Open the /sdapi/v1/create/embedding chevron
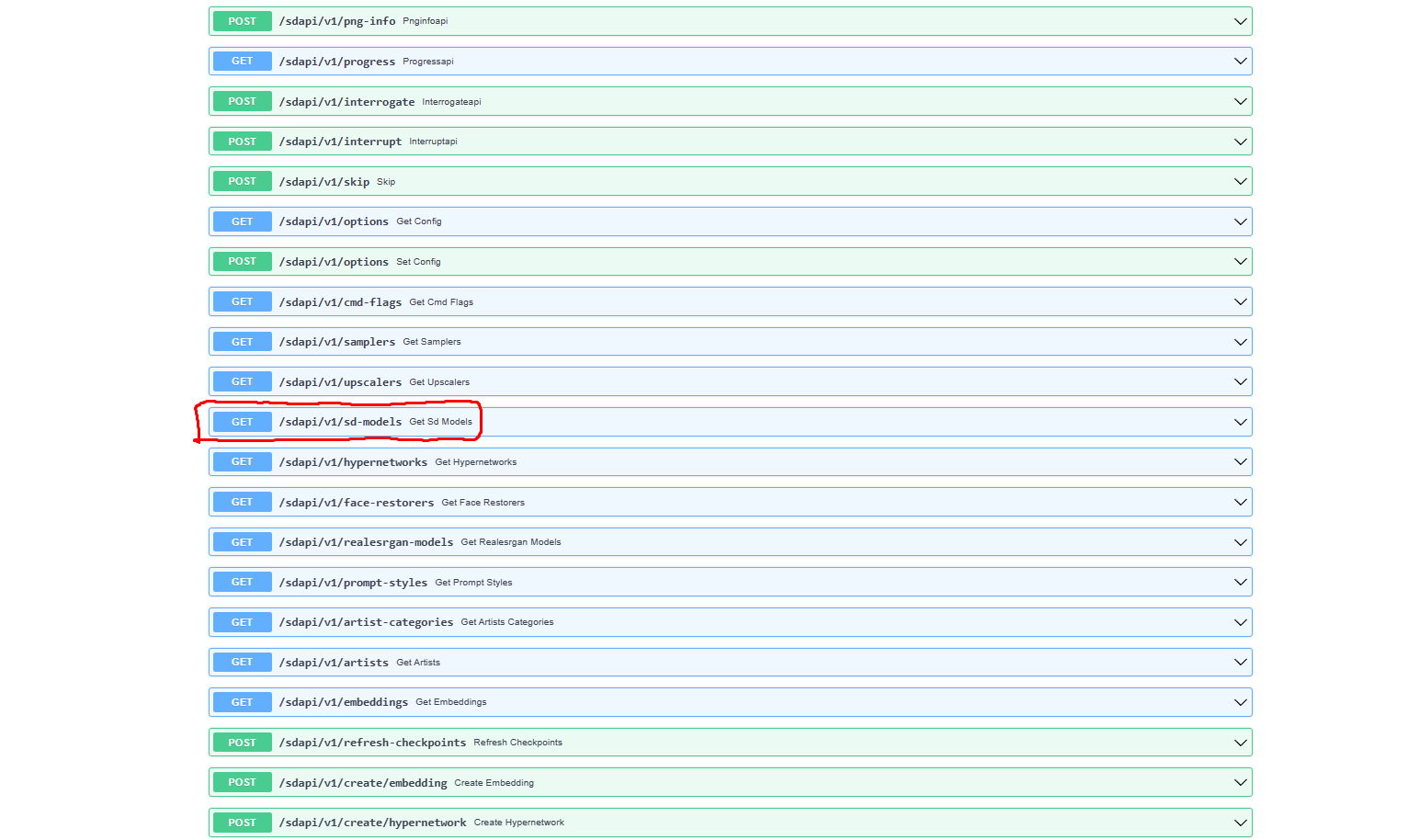 [1240, 782]
